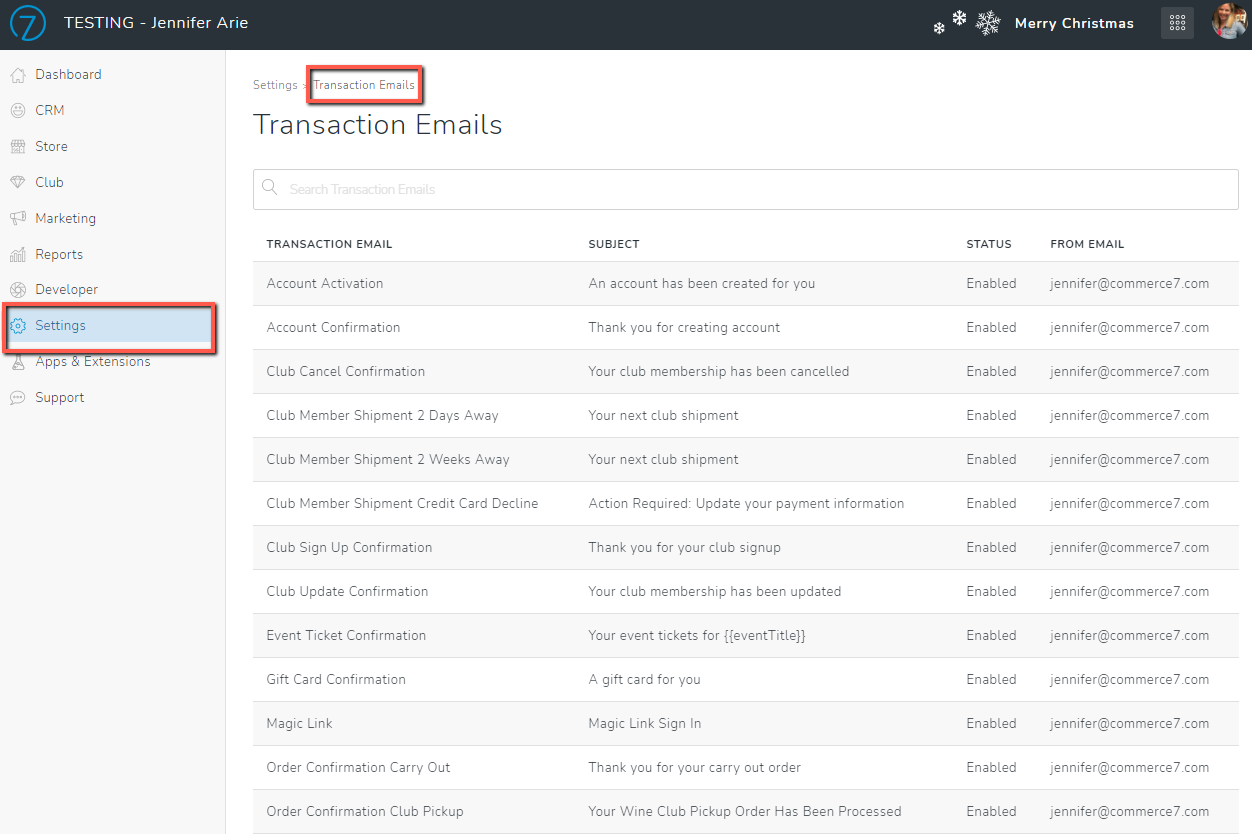Click the Store grid icon in the sidebar
Viewport: 1252px width, 834px height.
(x=17, y=146)
